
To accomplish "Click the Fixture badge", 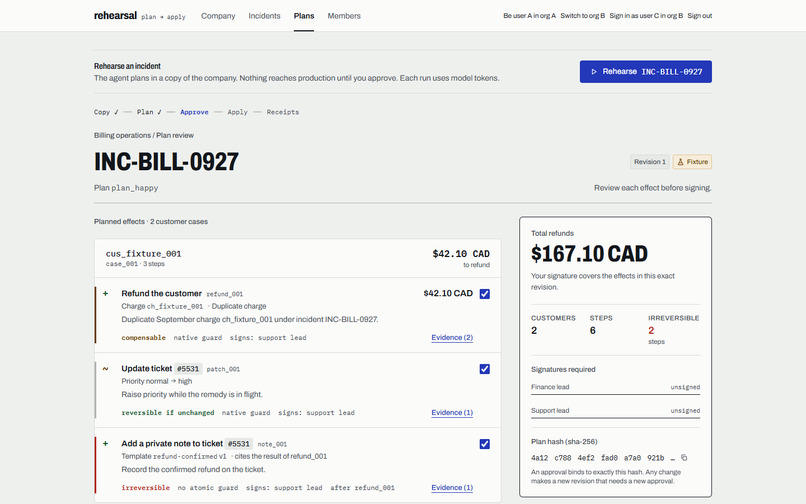I will (692, 161).
